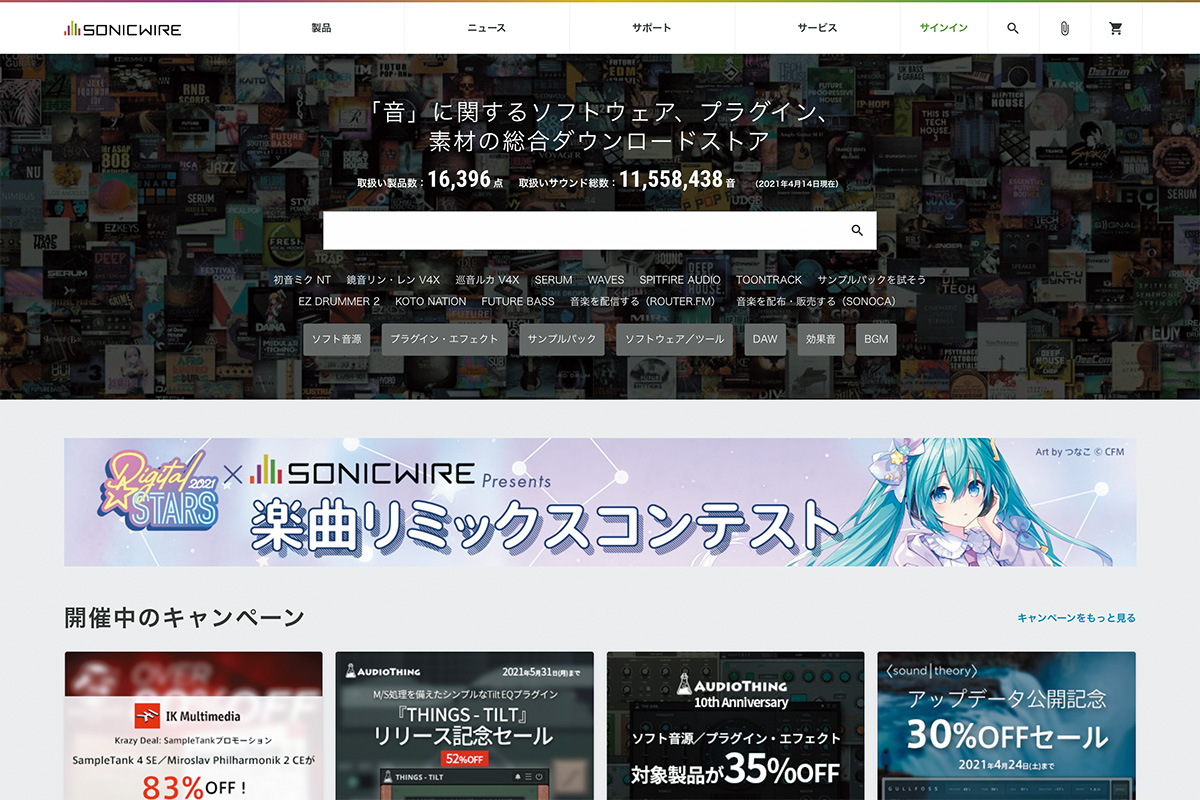
Task: Submit search with the magnifier icon in the search box
Action: click(x=857, y=230)
